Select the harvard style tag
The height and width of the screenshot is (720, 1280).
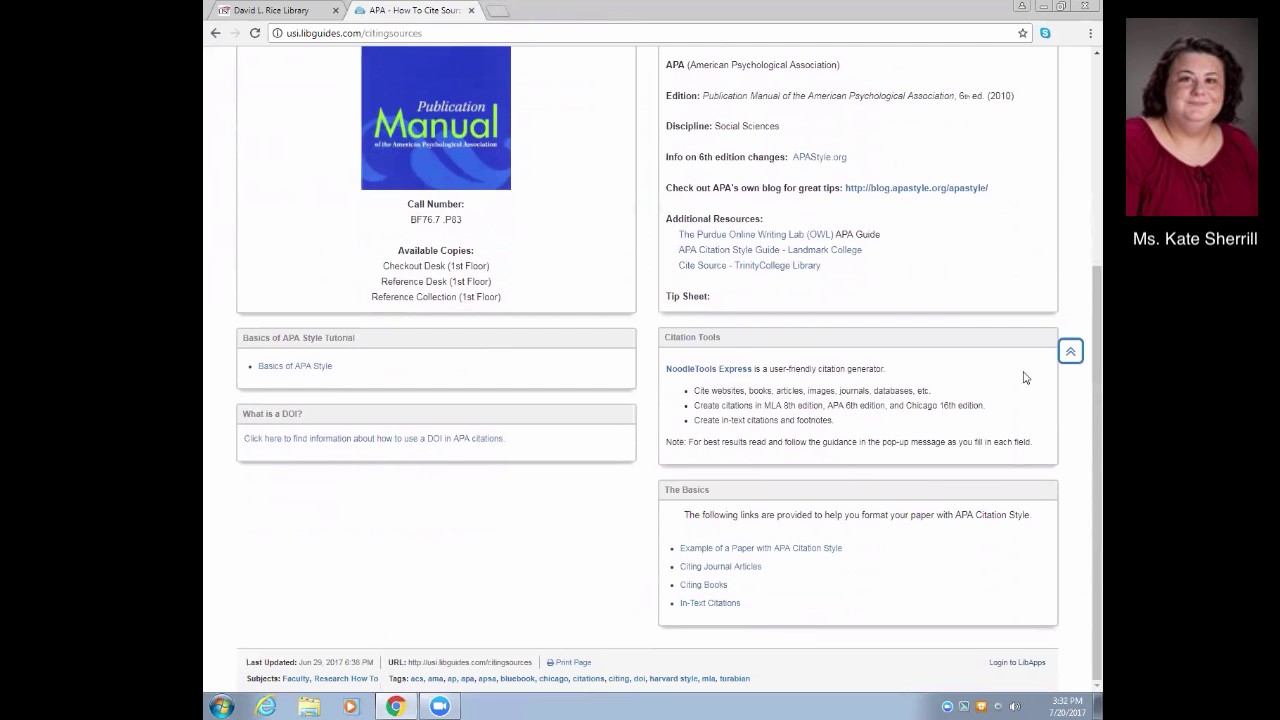[673, 679]
